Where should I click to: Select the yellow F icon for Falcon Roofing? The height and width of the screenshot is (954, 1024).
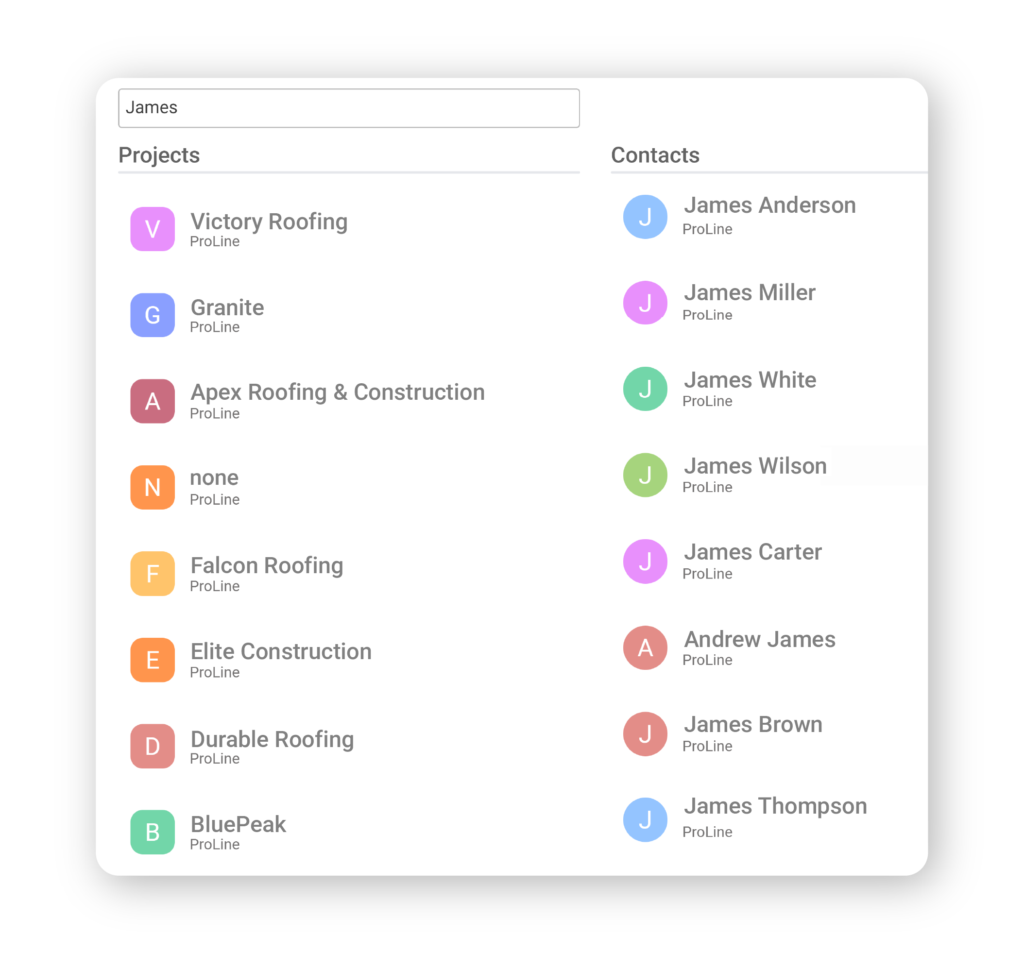pyautogui.click(x=152, y=573)
